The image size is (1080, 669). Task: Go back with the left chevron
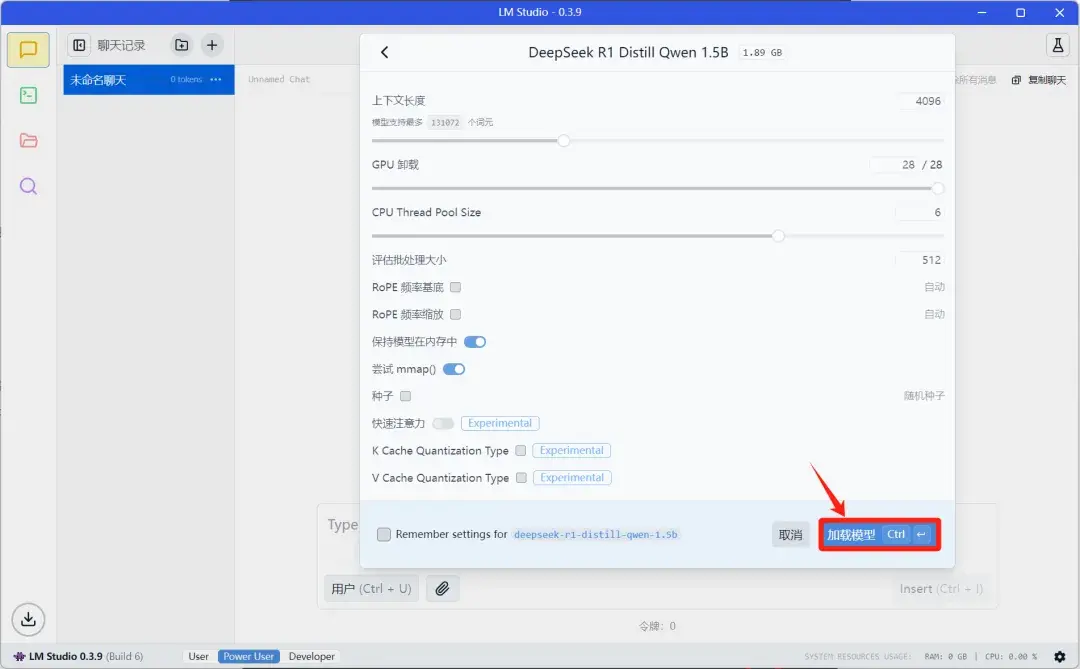(384, 52)
